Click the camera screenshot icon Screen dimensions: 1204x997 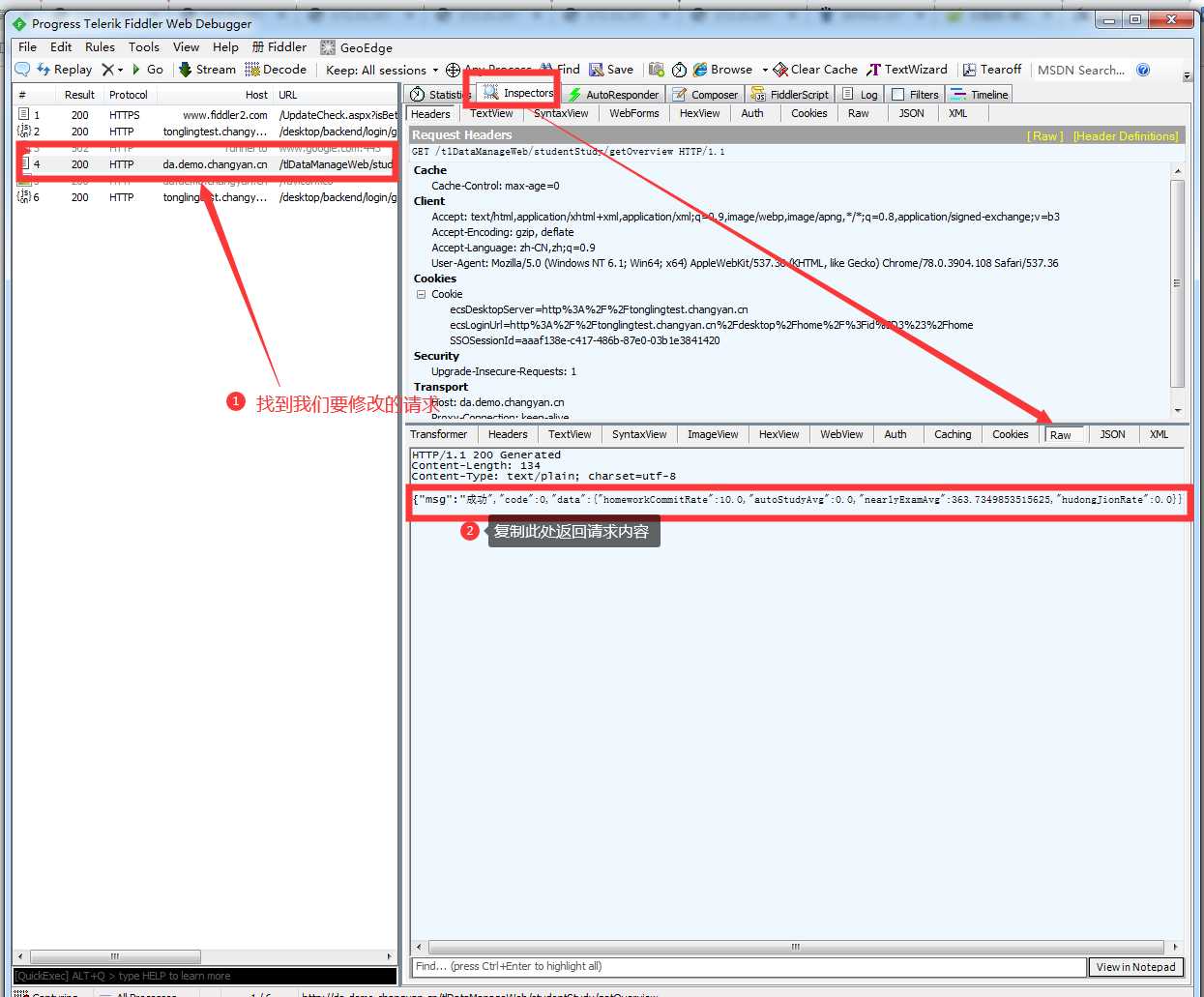tap(657, 70)
